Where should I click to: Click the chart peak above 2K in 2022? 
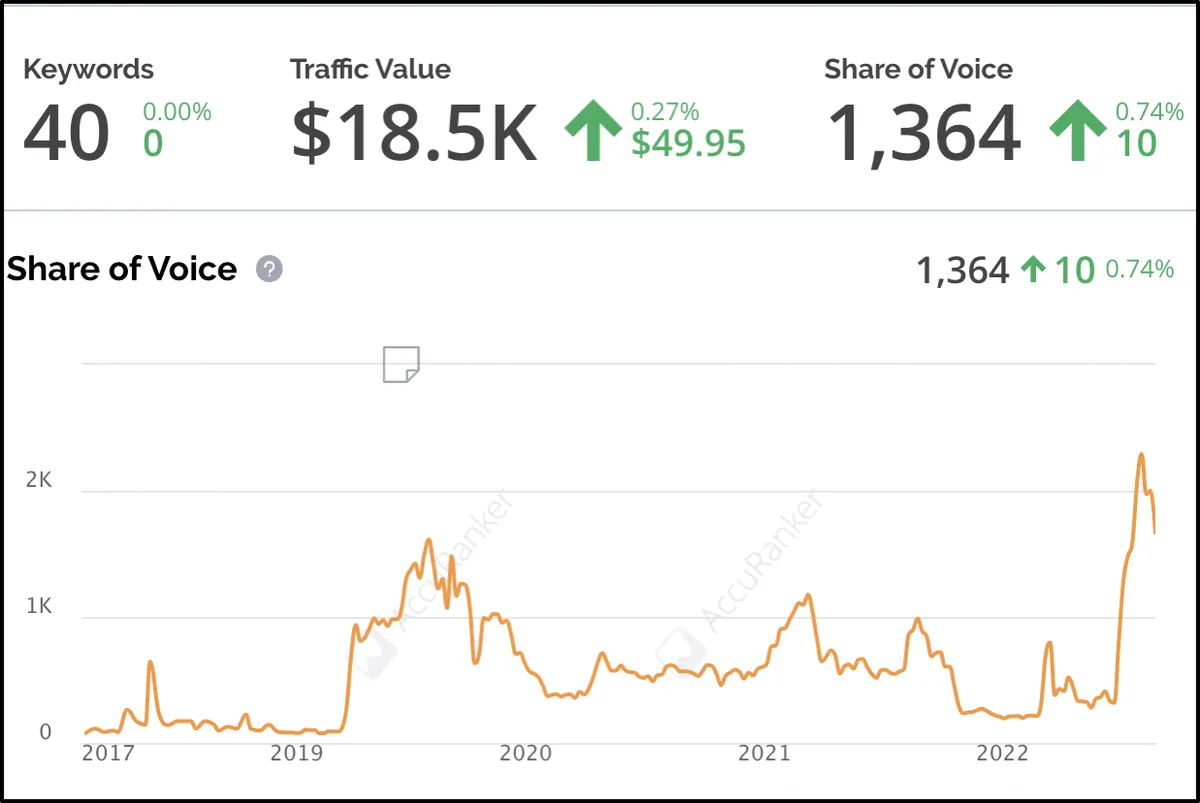[x=1141, y=455]
